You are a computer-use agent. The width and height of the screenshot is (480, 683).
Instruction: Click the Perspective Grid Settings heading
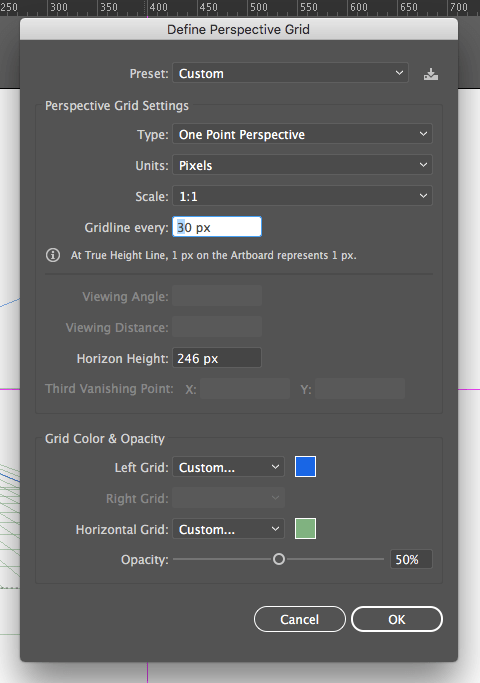pos(117,106)
